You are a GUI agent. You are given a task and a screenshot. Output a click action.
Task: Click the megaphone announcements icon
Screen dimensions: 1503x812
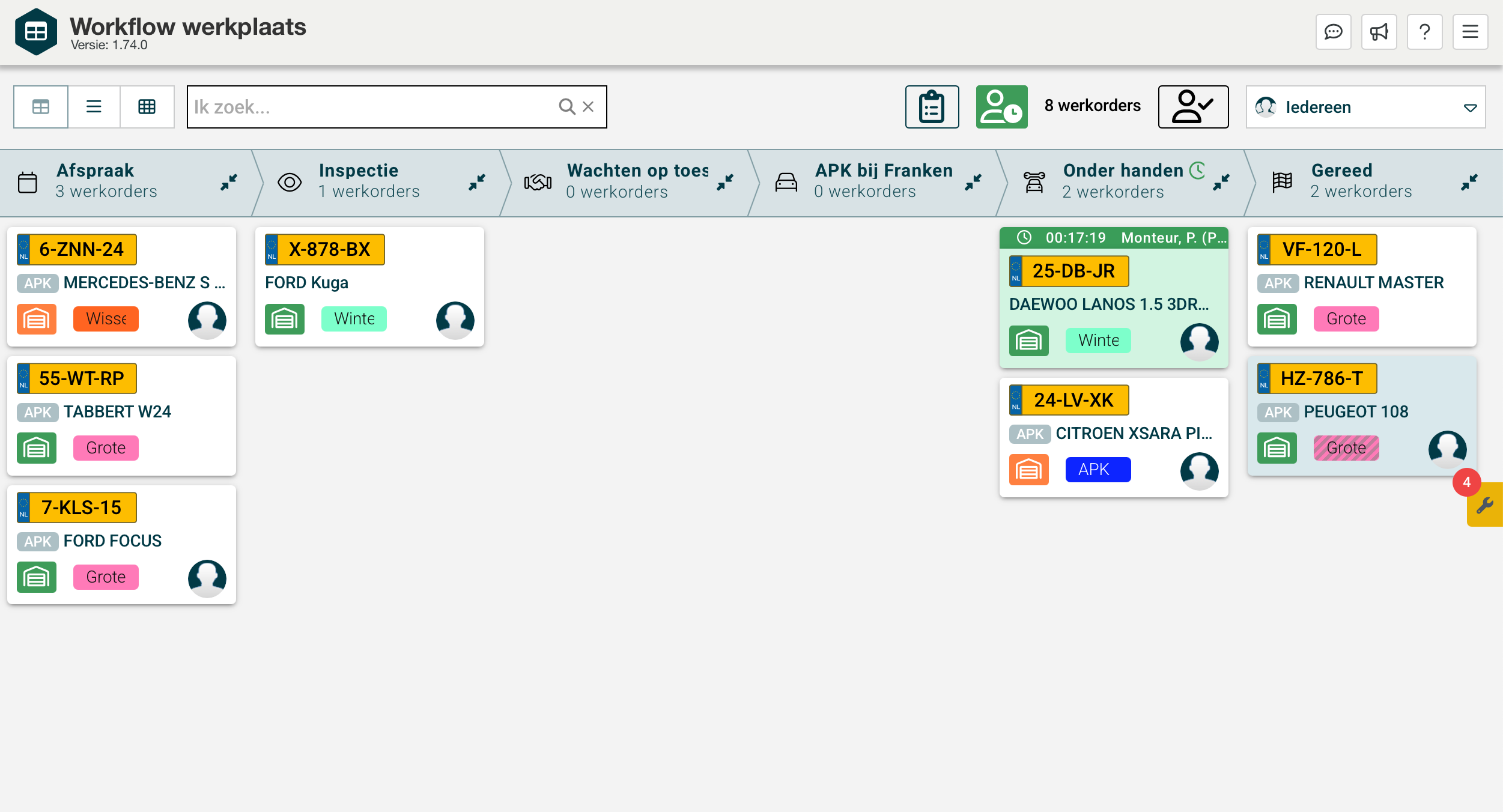pyautogui.click(x=1379, y=32)
